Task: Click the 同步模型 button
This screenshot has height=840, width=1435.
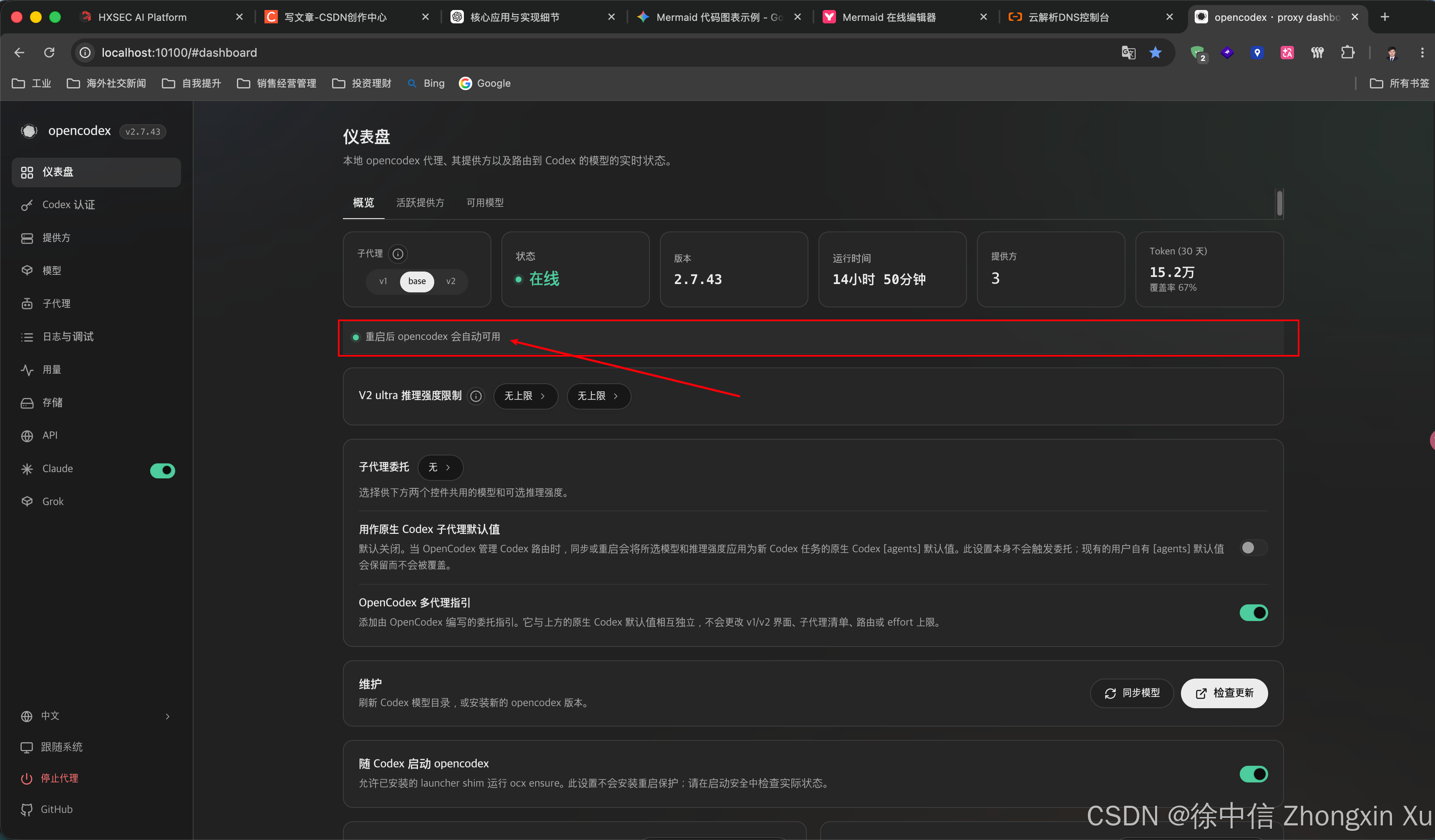Action: pyautogui.click(x=1131, y=693)
